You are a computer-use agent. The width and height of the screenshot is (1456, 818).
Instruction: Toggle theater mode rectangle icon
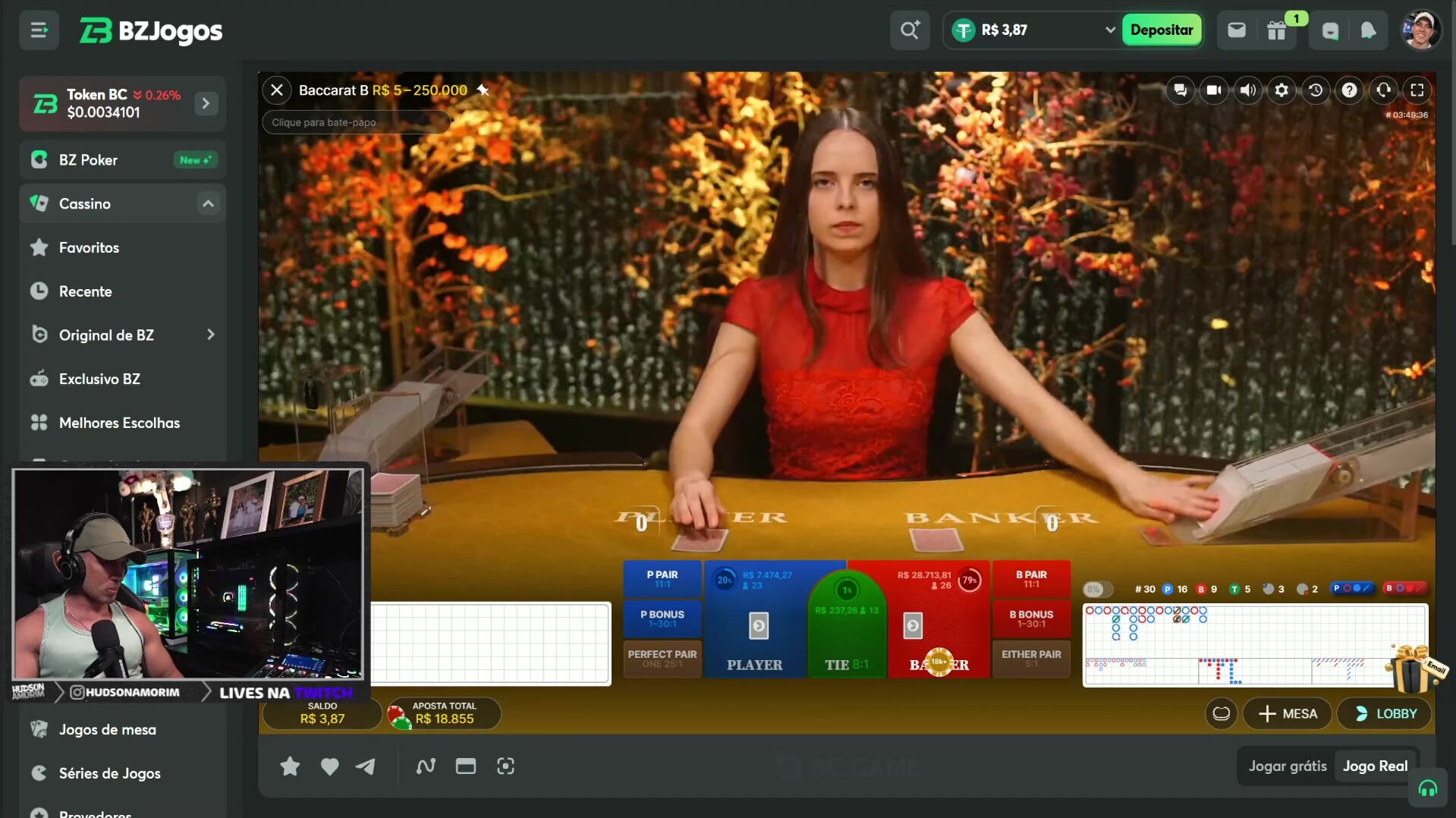pyautogui.click(x=465, y=766)
